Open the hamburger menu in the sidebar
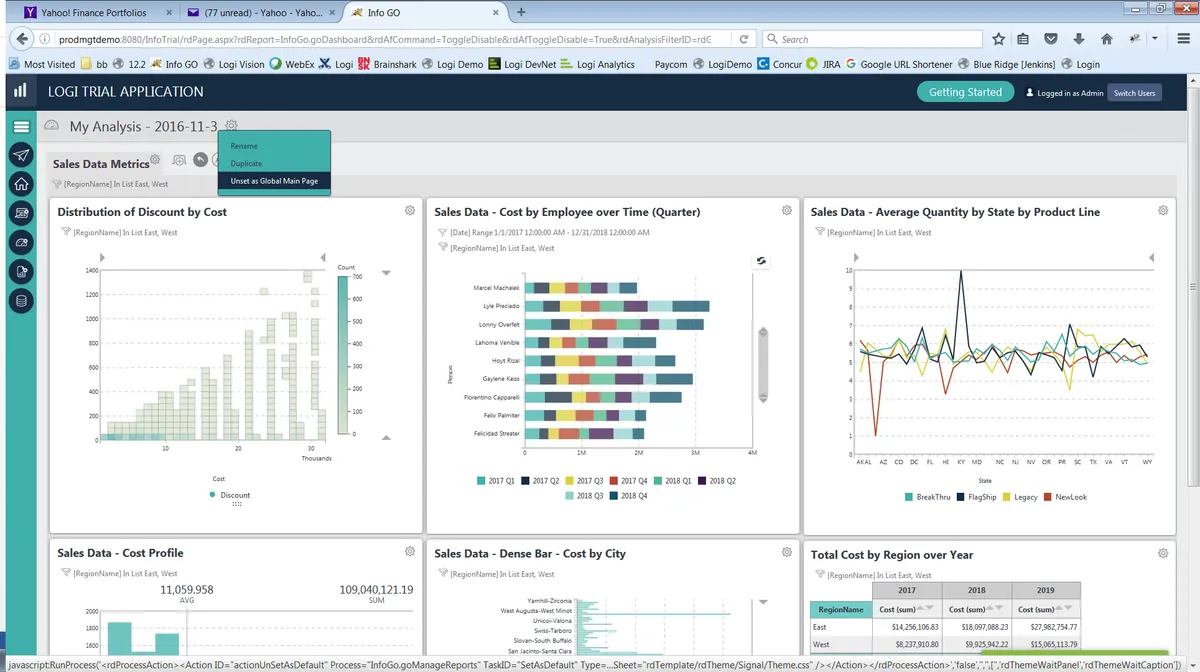Image resolution: width=1200 pixels, height=672 pixels. click(21, 127)
